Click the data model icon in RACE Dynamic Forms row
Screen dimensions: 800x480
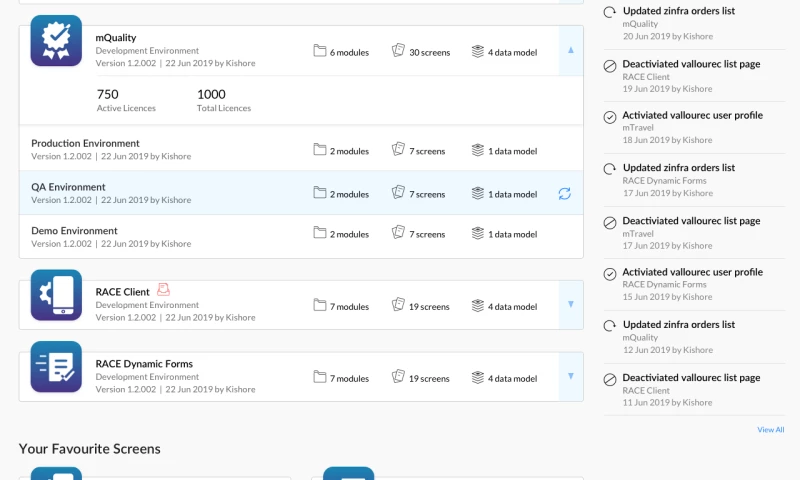pyautogui.click(x=477, y=378)
